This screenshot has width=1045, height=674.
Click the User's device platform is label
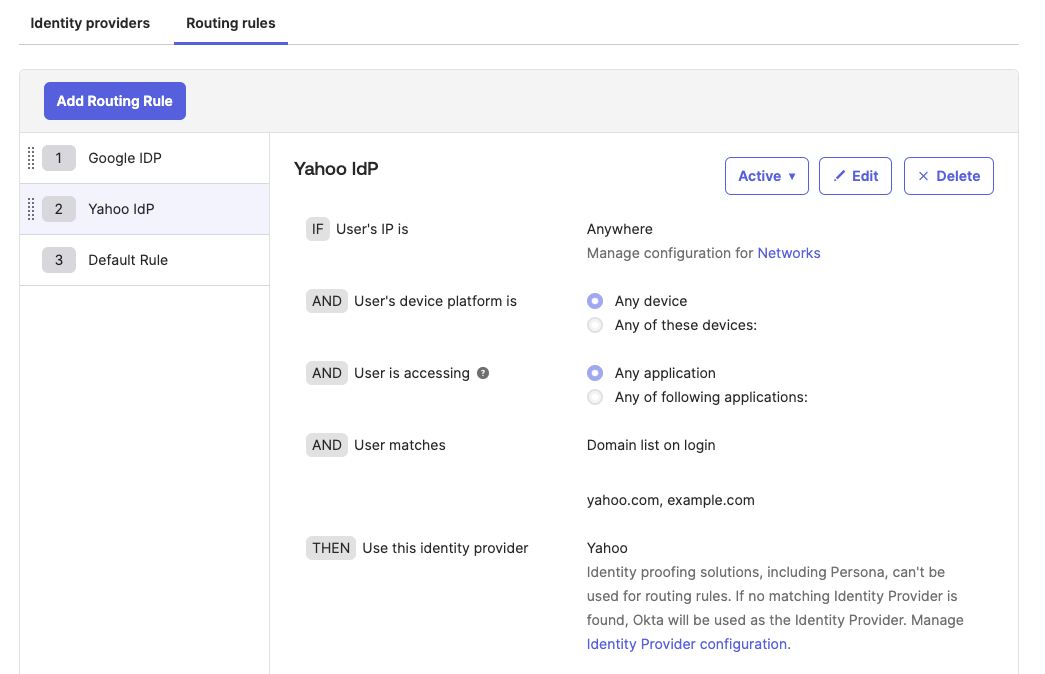point(435,301)
